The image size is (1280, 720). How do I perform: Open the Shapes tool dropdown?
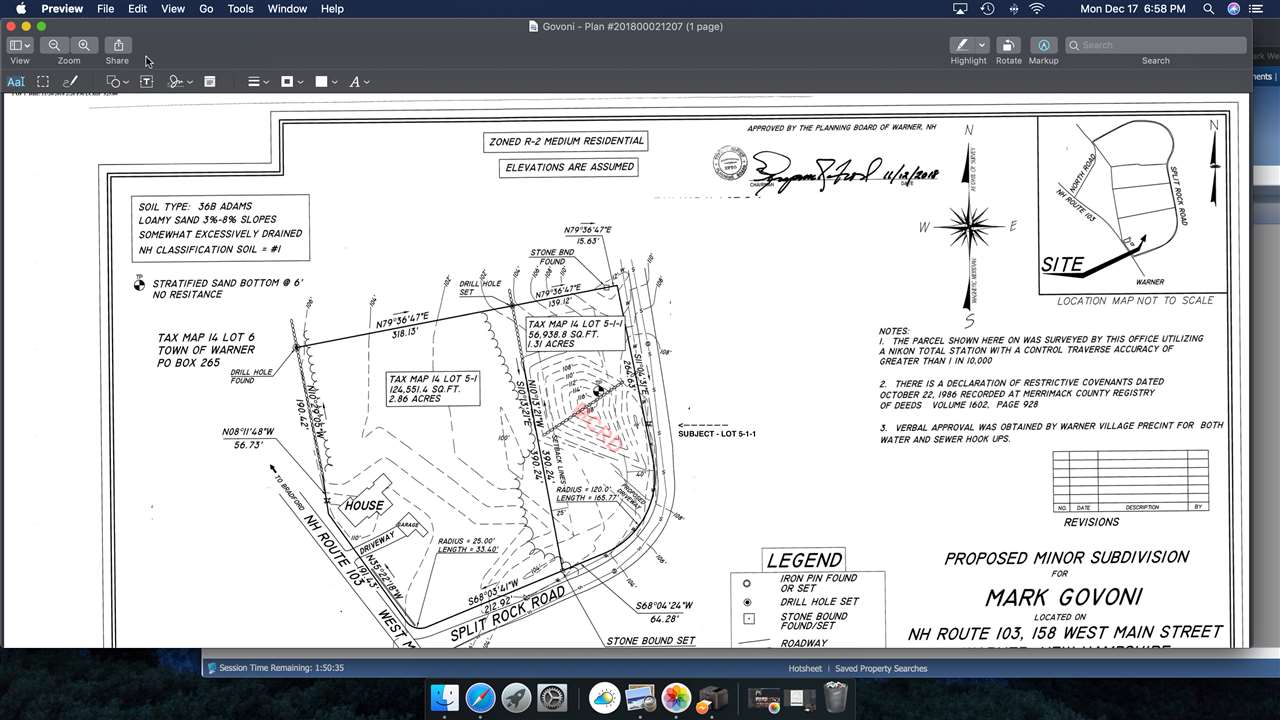pos(117,82)
